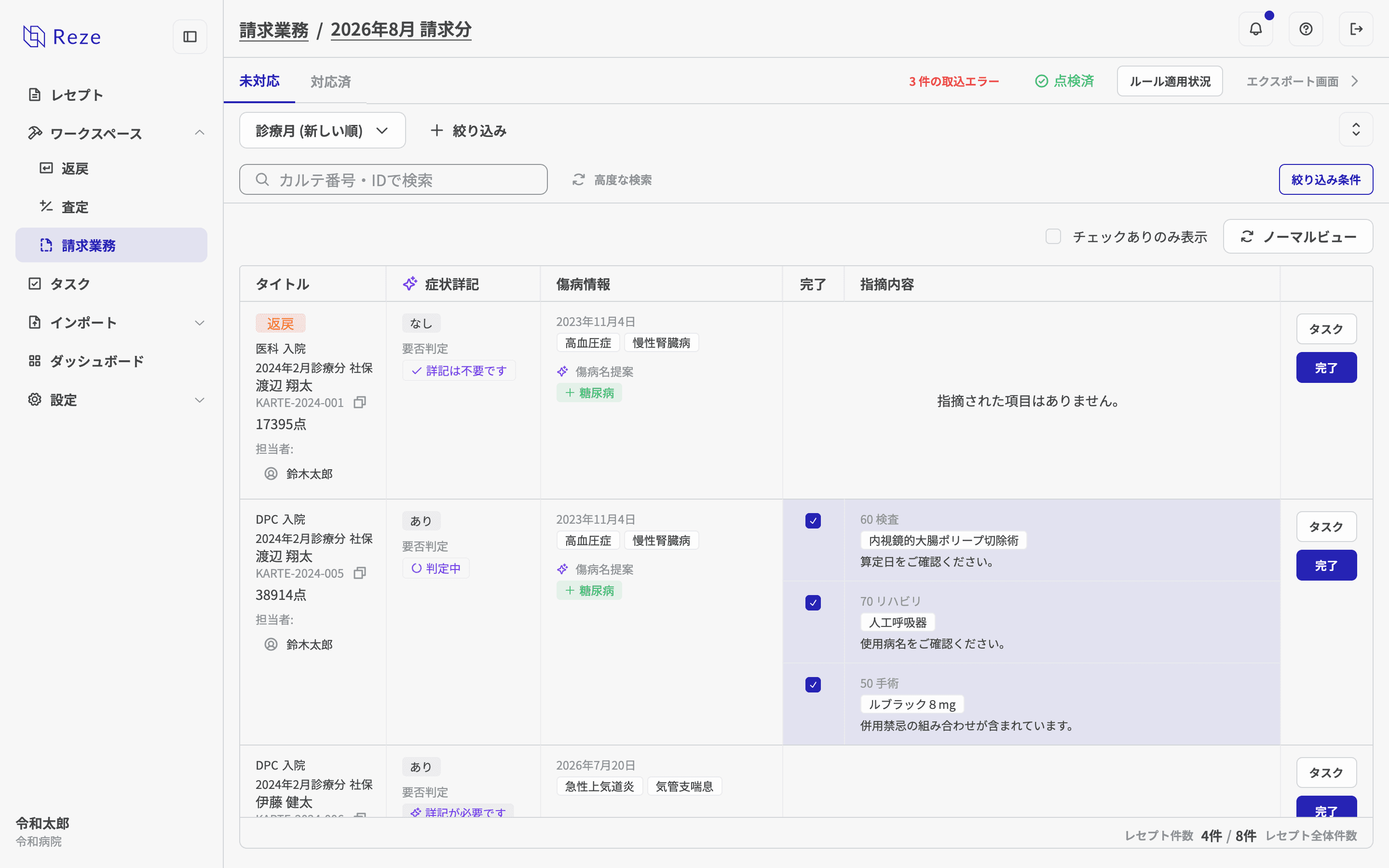
Task: Click the sparkle icon in 症状詳記 header
Action: 410,284
